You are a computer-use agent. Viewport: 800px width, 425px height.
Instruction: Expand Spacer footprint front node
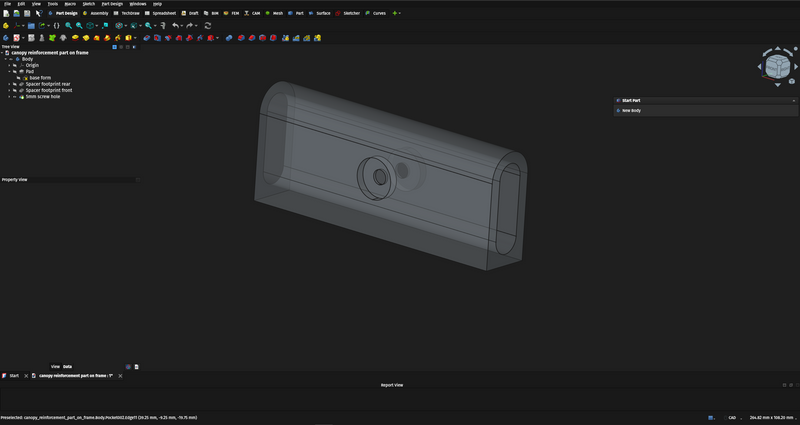tap(9, 90)
